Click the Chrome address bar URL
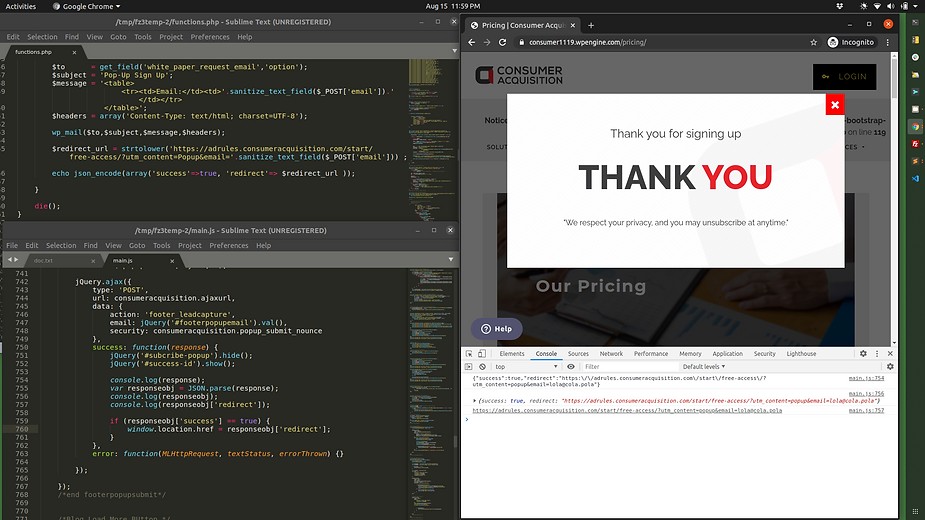Image resolution: width=925 pixels, height=520 pixels. (588, 42)
